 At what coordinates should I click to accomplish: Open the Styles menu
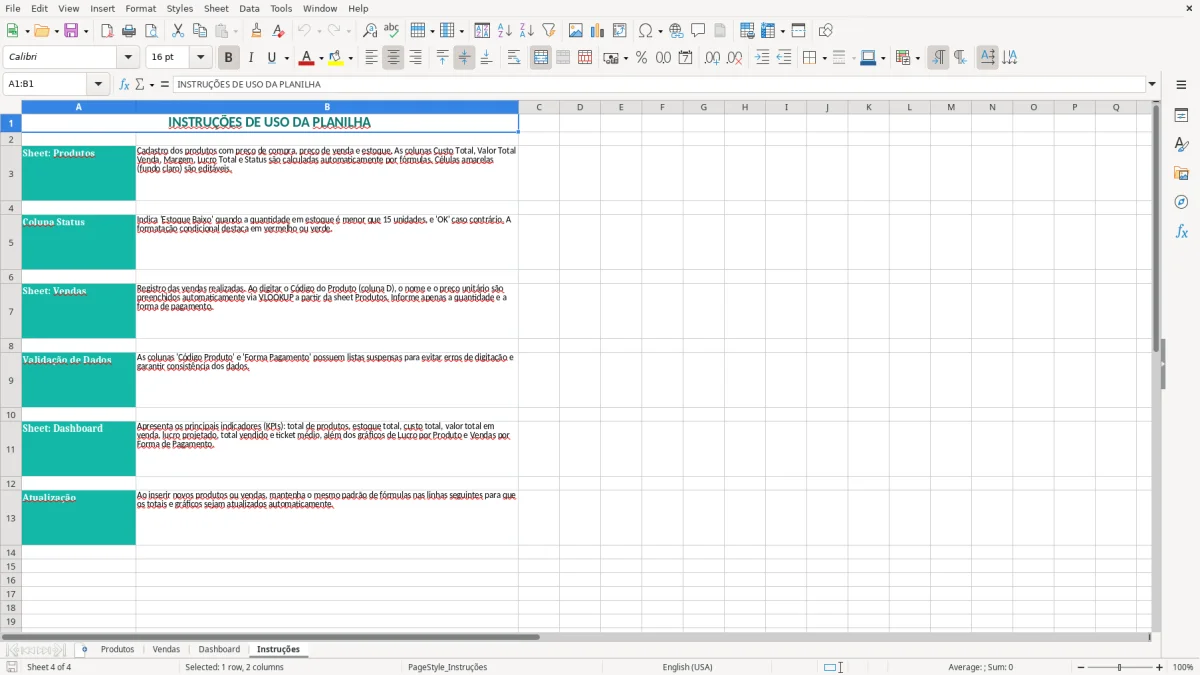pos(180,8)
